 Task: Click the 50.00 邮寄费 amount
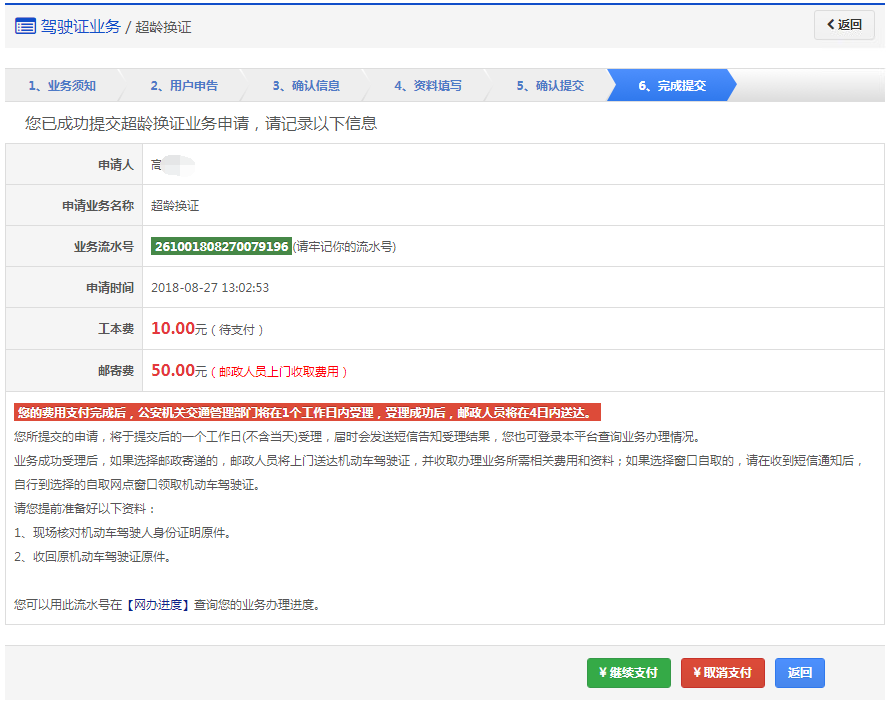172,370
